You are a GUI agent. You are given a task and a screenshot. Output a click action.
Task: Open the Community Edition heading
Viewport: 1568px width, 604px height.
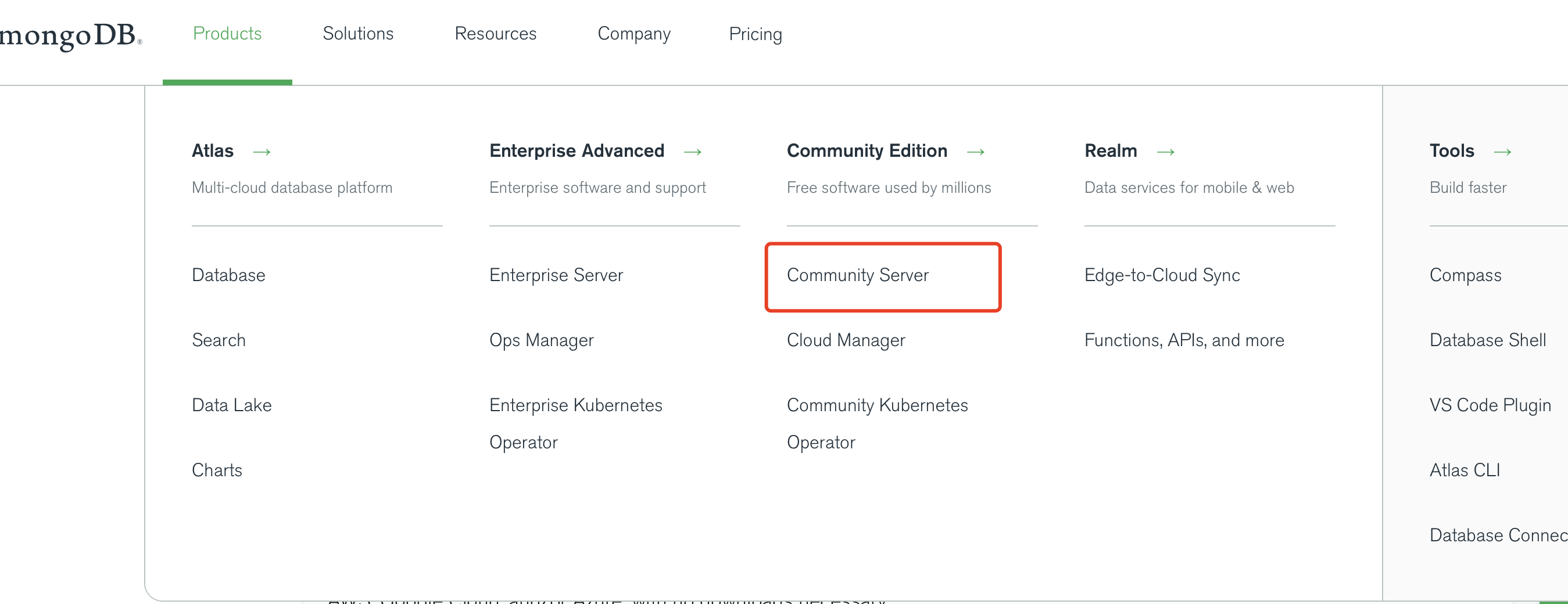click(867, 150)
